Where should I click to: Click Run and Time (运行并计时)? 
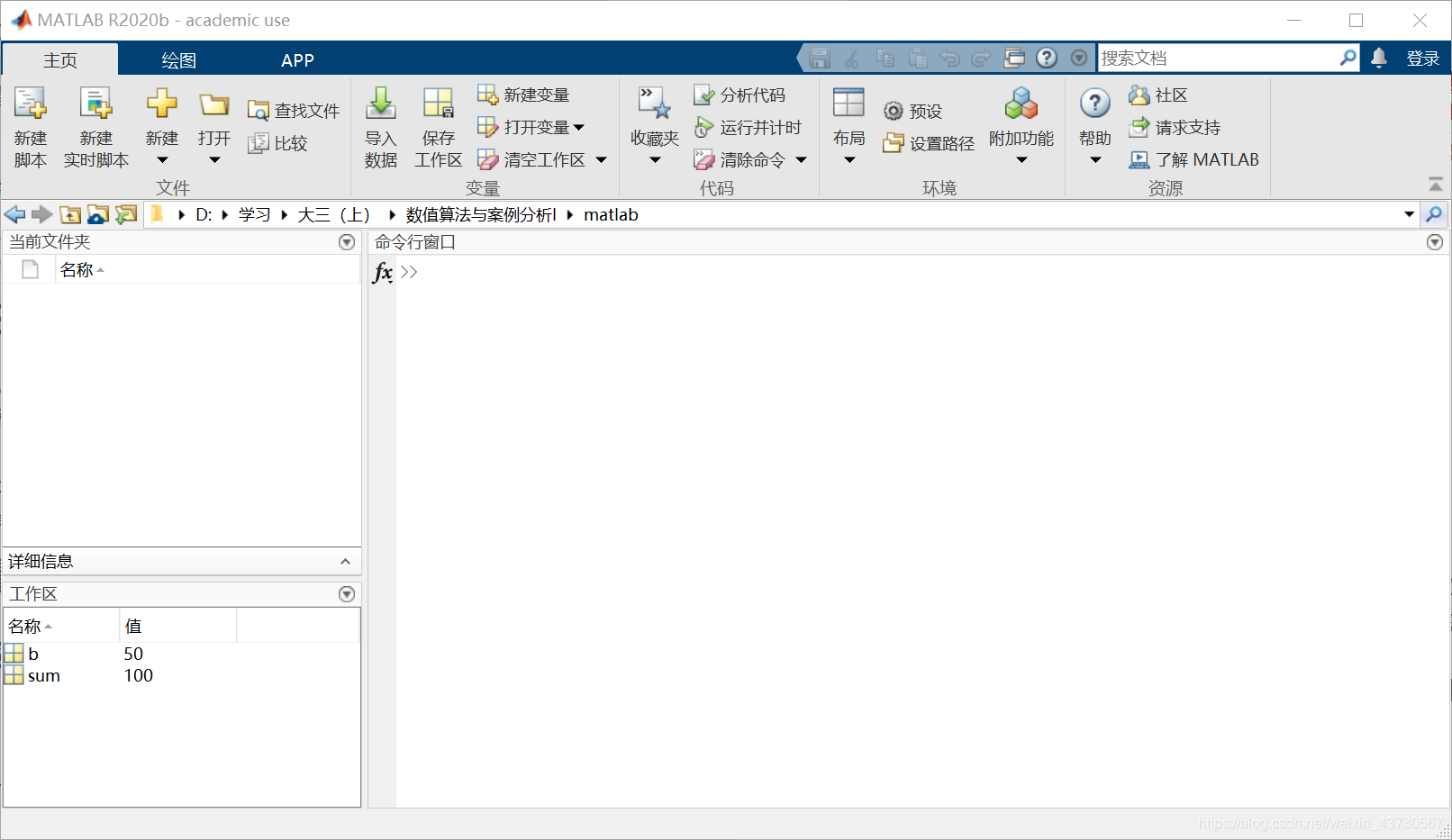coord(748,127)
